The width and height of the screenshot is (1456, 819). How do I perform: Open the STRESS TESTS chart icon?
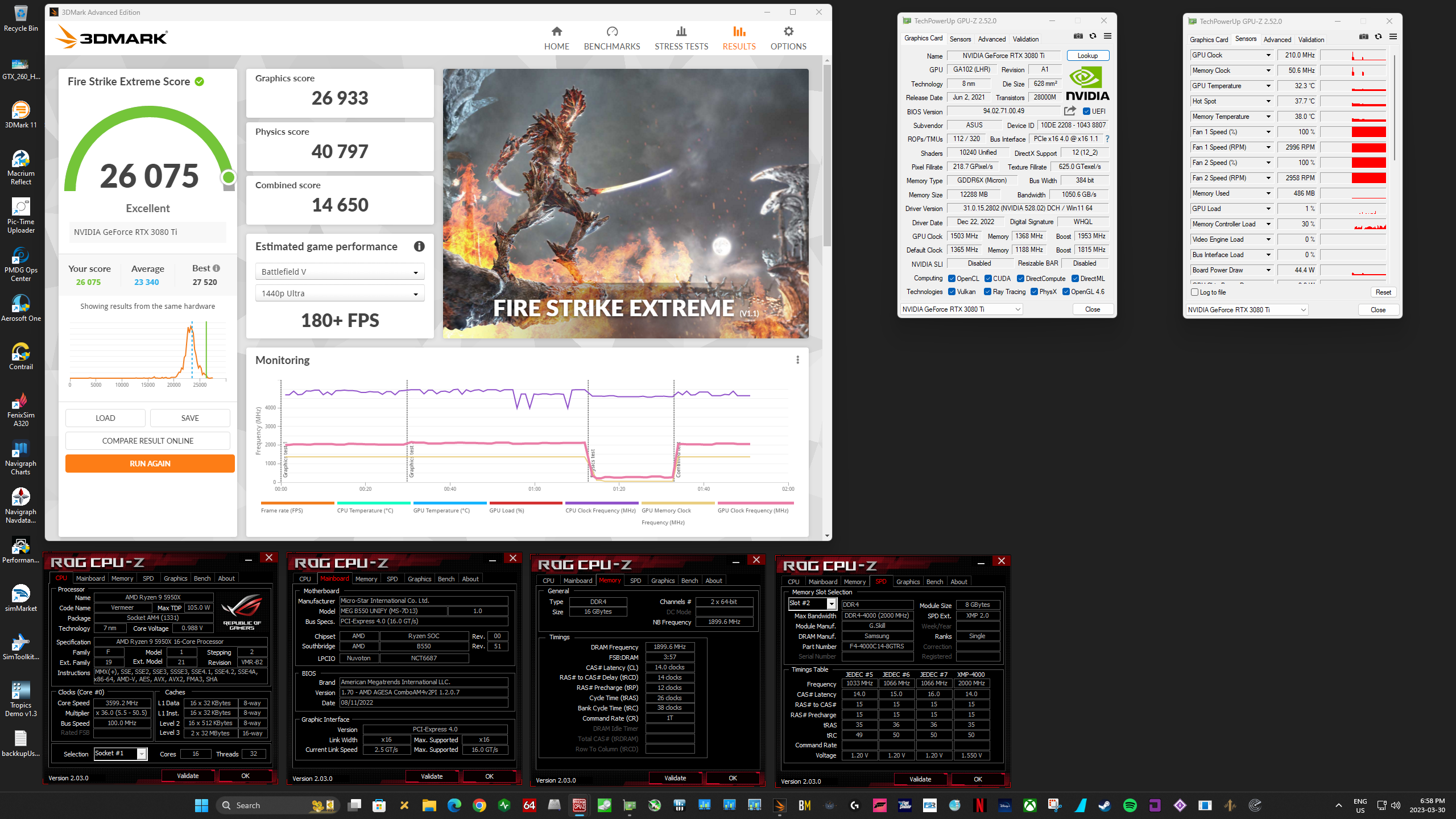tap(681, 31)
